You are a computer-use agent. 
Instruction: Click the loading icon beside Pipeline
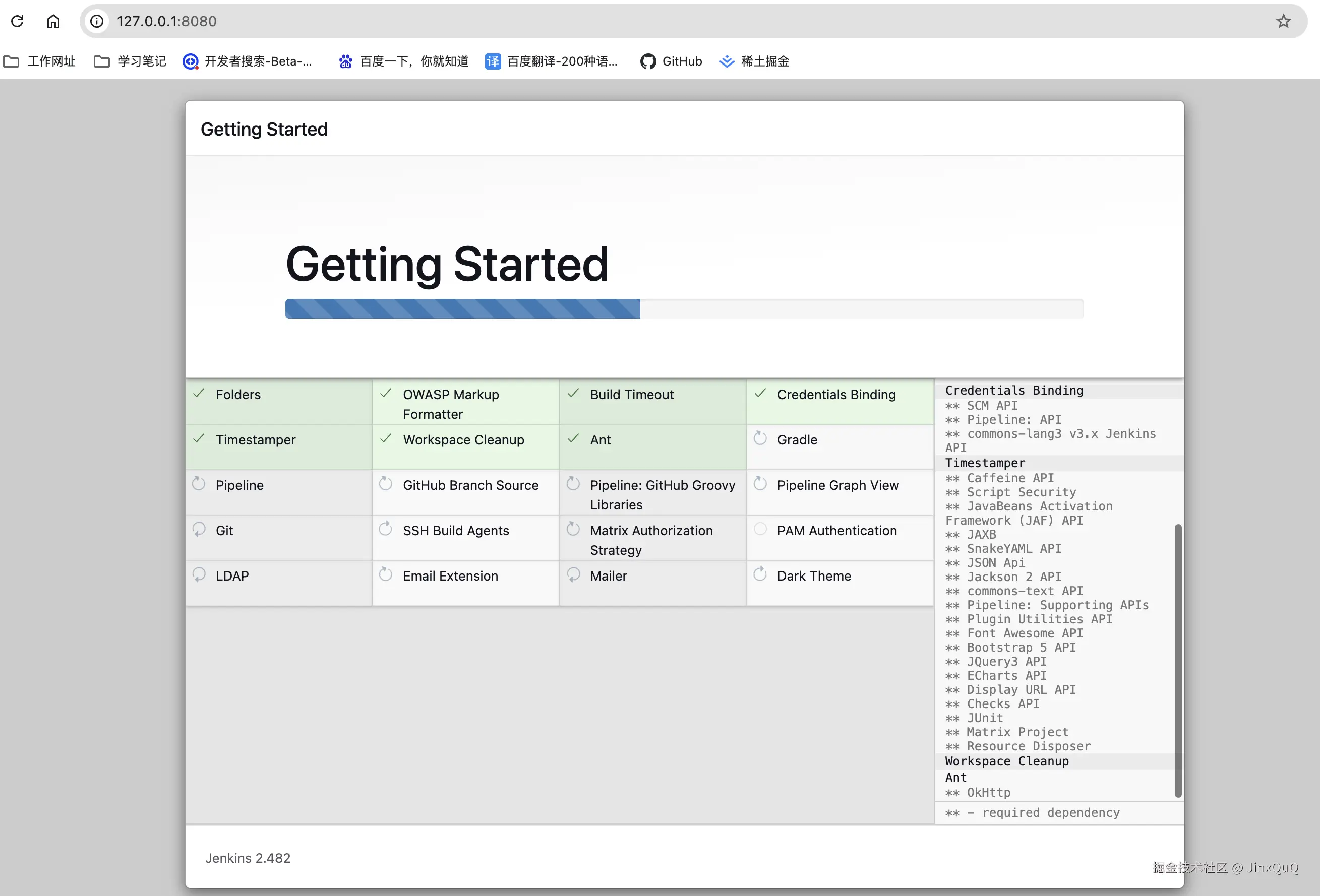[199, 484]
